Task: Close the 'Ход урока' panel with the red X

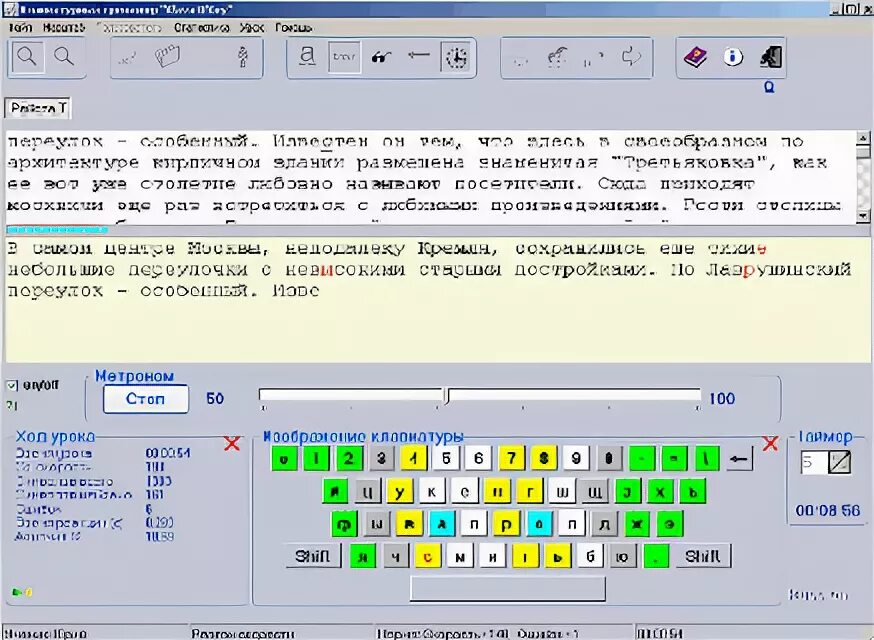Action: tap(233, 444)
